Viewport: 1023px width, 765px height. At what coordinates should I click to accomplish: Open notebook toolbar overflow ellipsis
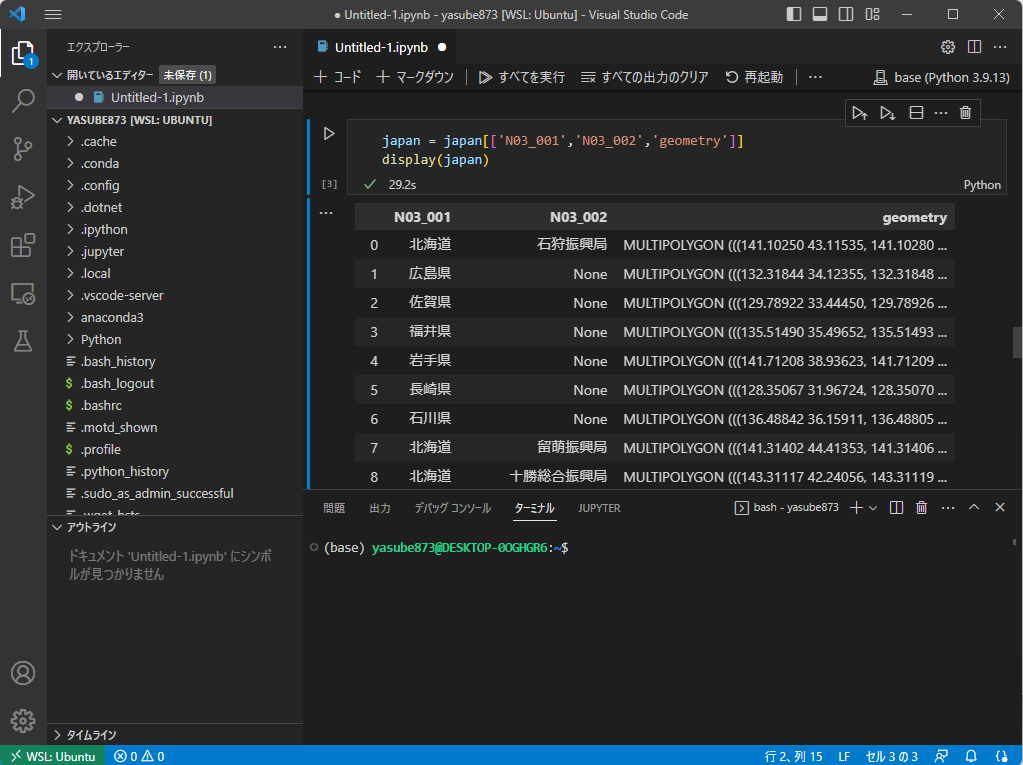point(815,77)
